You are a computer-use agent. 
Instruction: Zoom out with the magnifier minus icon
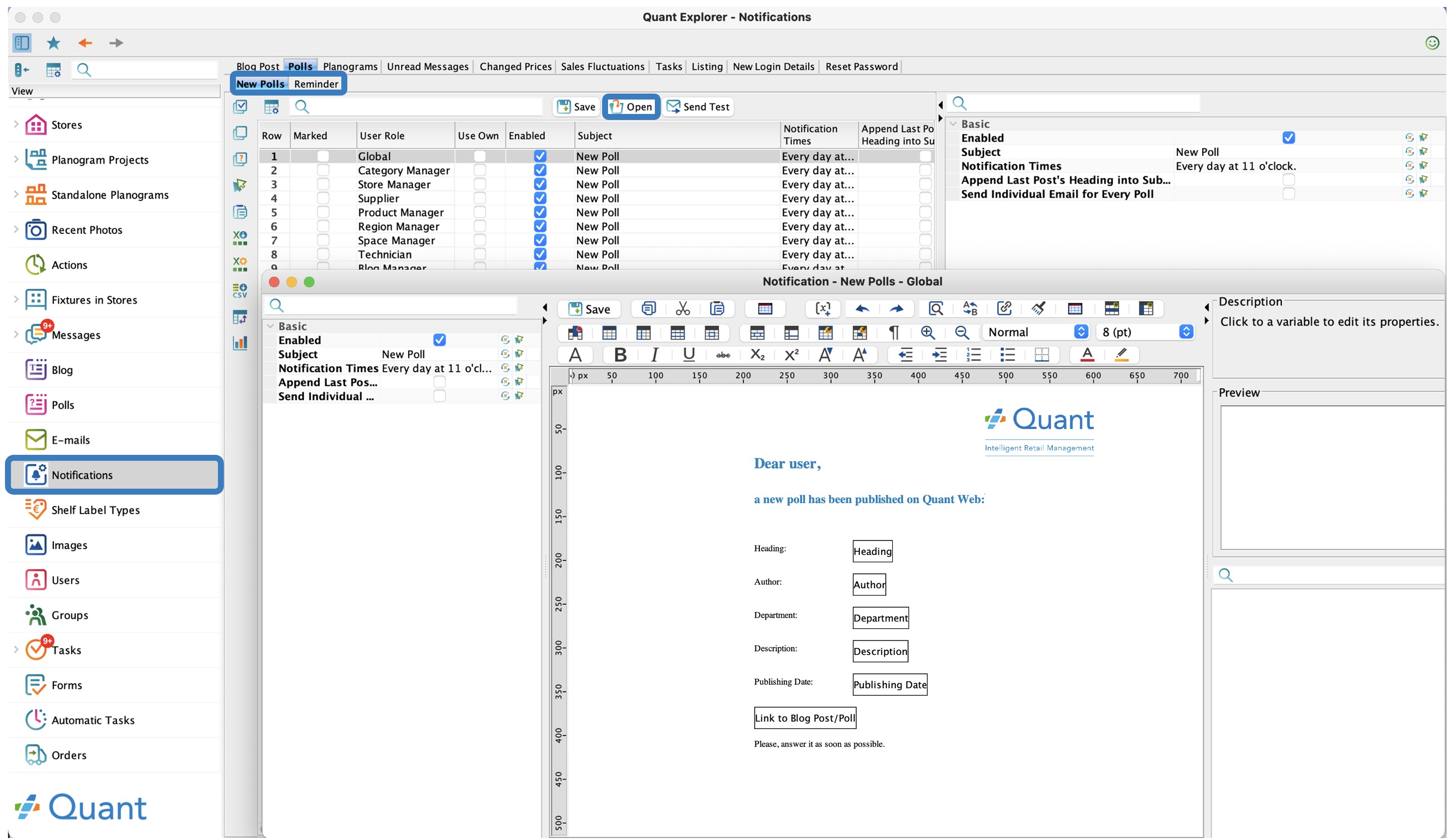click(x=962, y=332)
